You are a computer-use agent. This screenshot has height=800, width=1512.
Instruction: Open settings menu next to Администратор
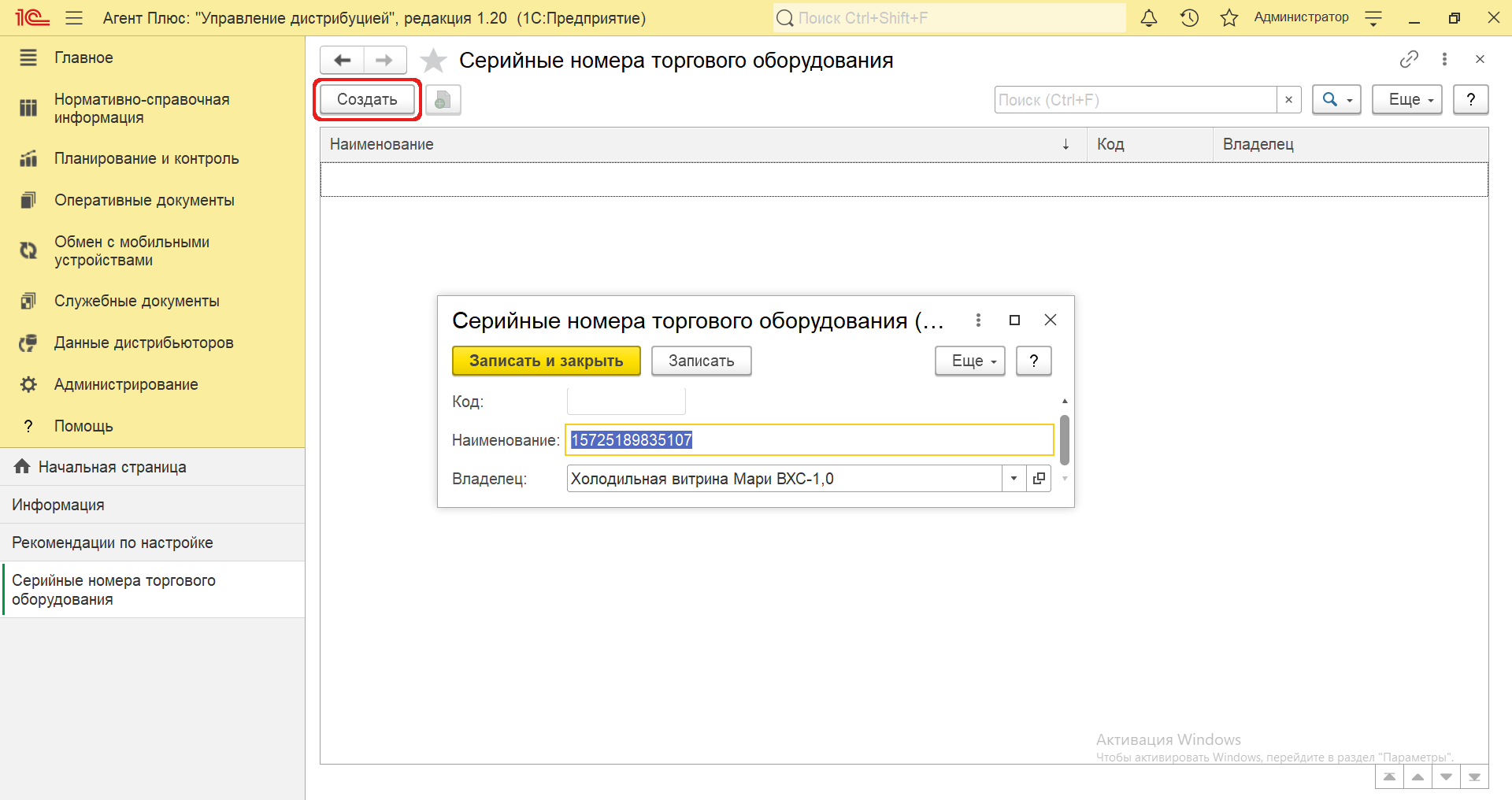click(1373, 18)
